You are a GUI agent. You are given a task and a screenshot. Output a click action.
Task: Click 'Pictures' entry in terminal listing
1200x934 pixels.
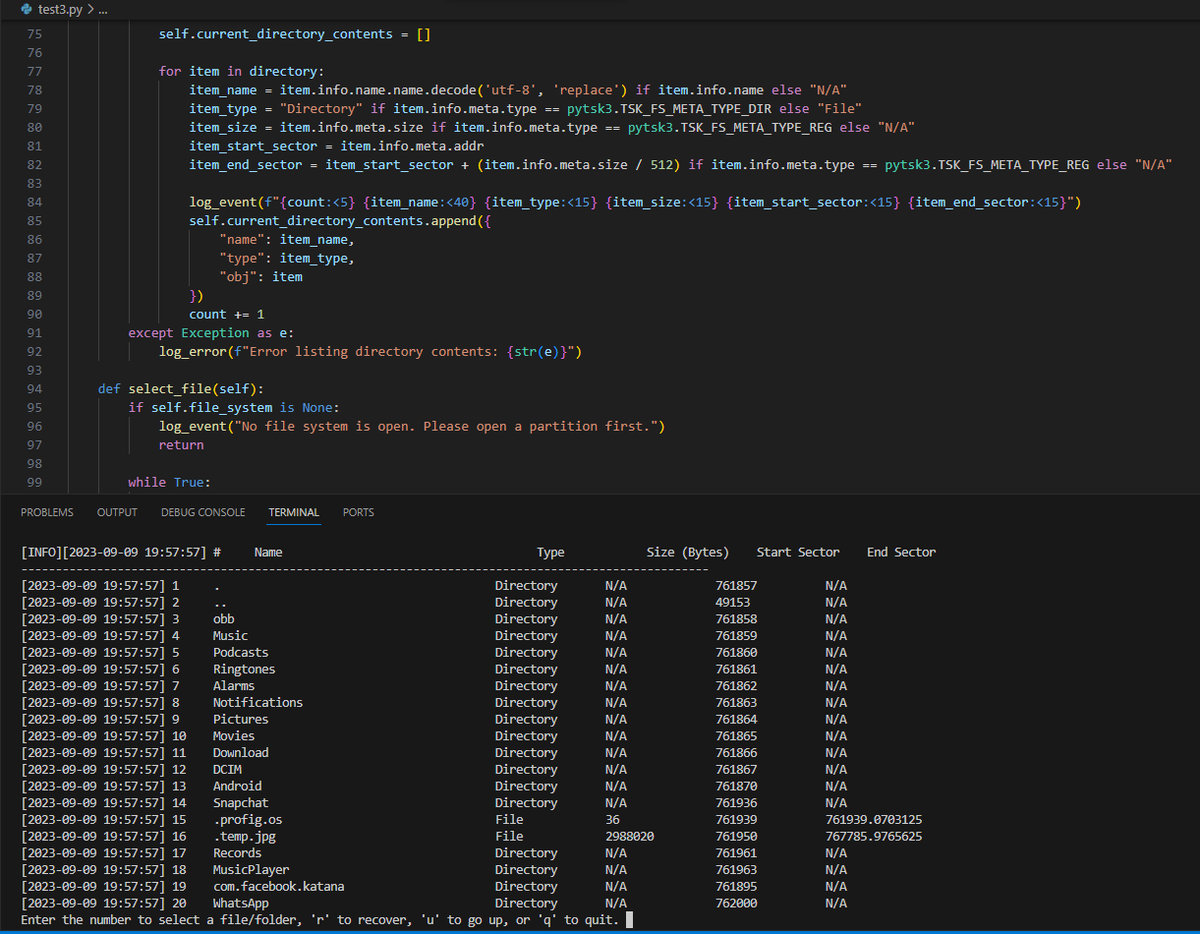[241, 719]
